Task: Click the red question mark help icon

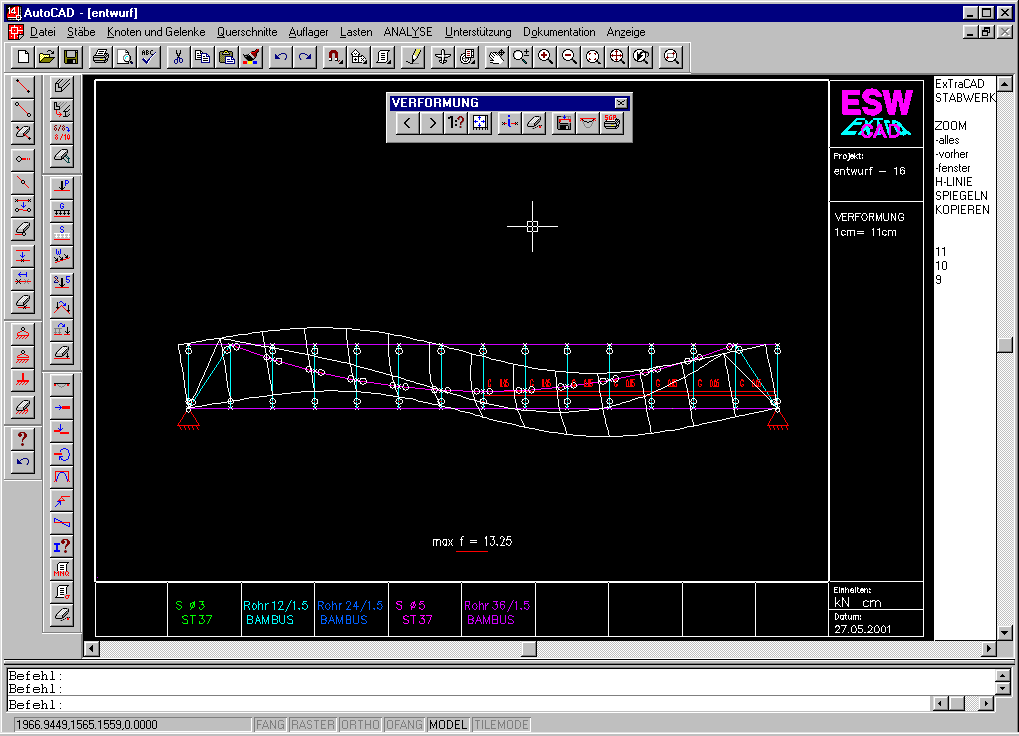Action: click(x=23, y=439)
